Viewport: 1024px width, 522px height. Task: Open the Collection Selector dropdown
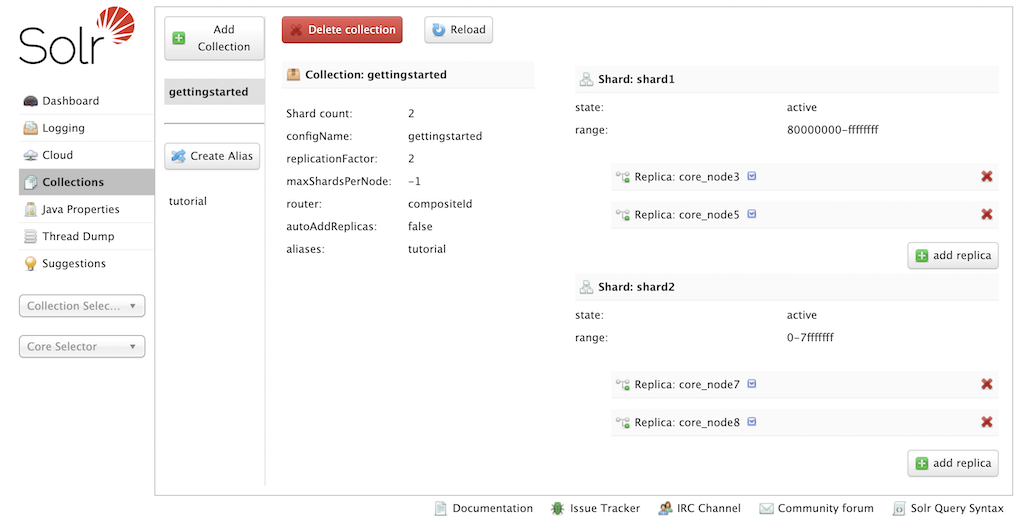(82, 306)
